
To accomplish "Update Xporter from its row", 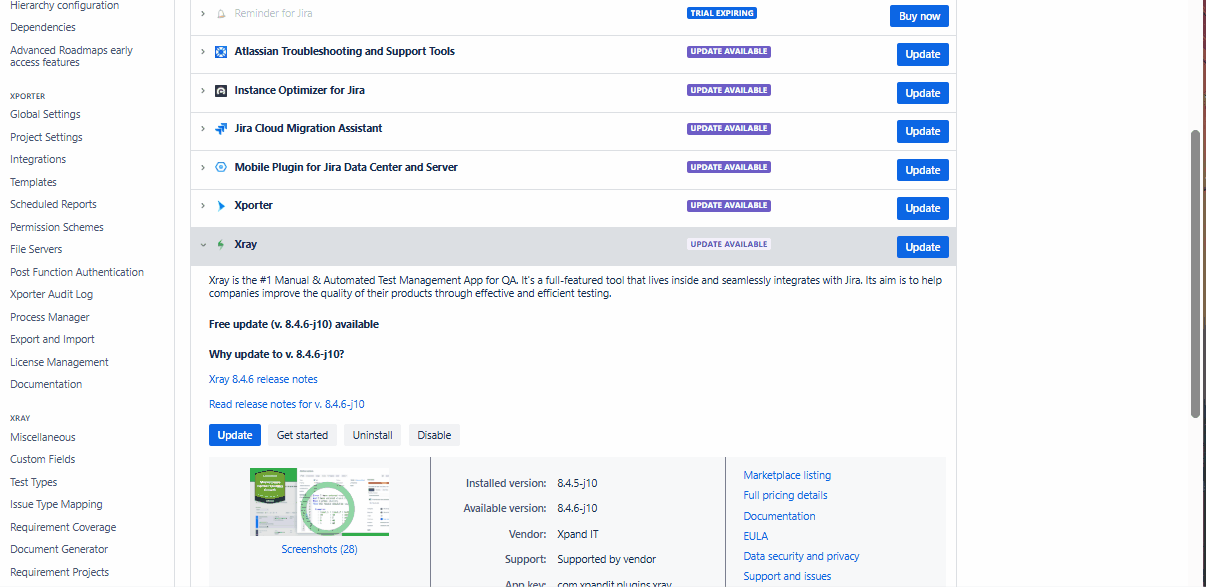I will [x=923, y=209].
